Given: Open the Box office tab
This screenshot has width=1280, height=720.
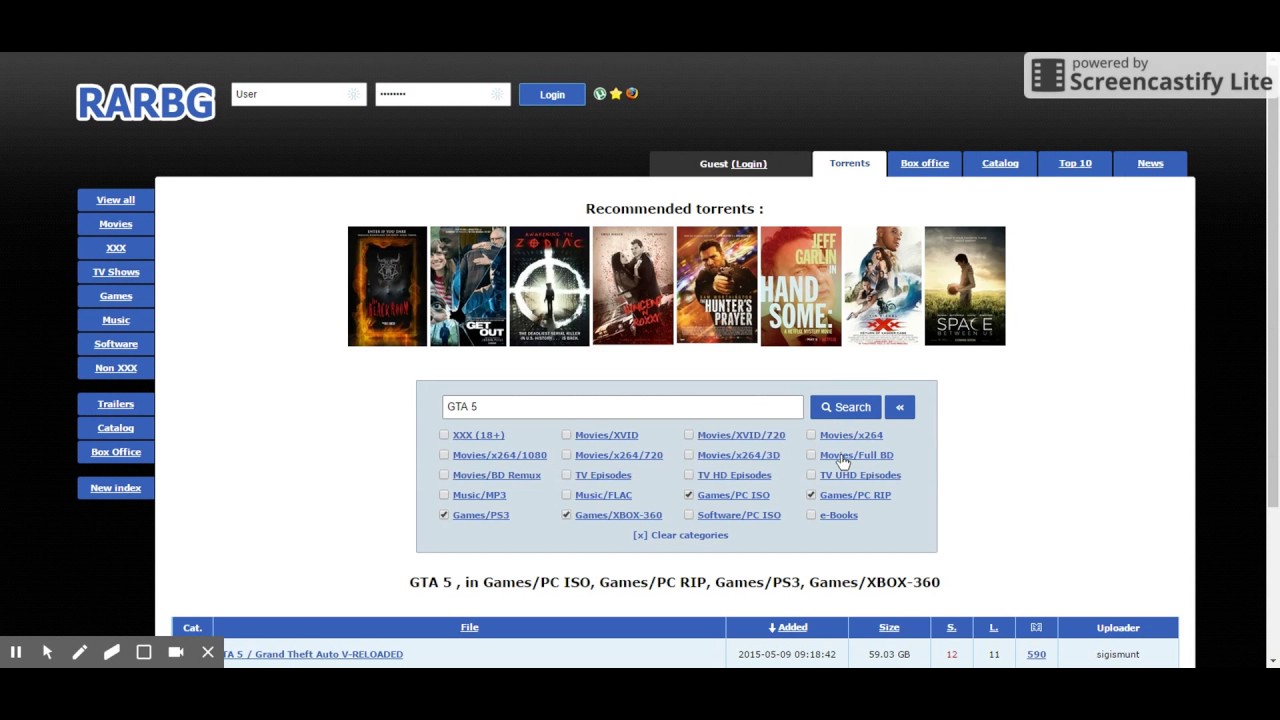Looking at the screenshot, I should click(x=925, y=163).
